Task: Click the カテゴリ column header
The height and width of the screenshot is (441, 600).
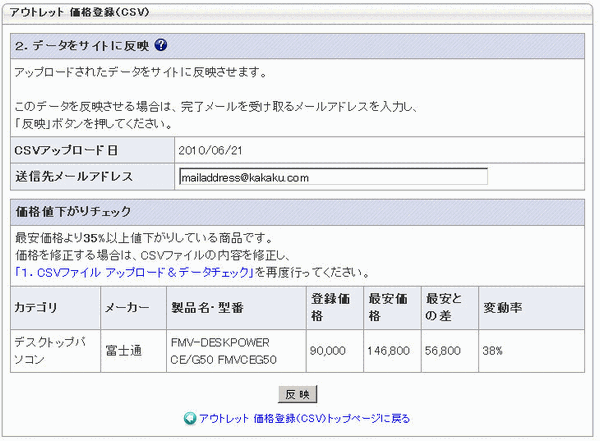Action: [x=55, y=307]
